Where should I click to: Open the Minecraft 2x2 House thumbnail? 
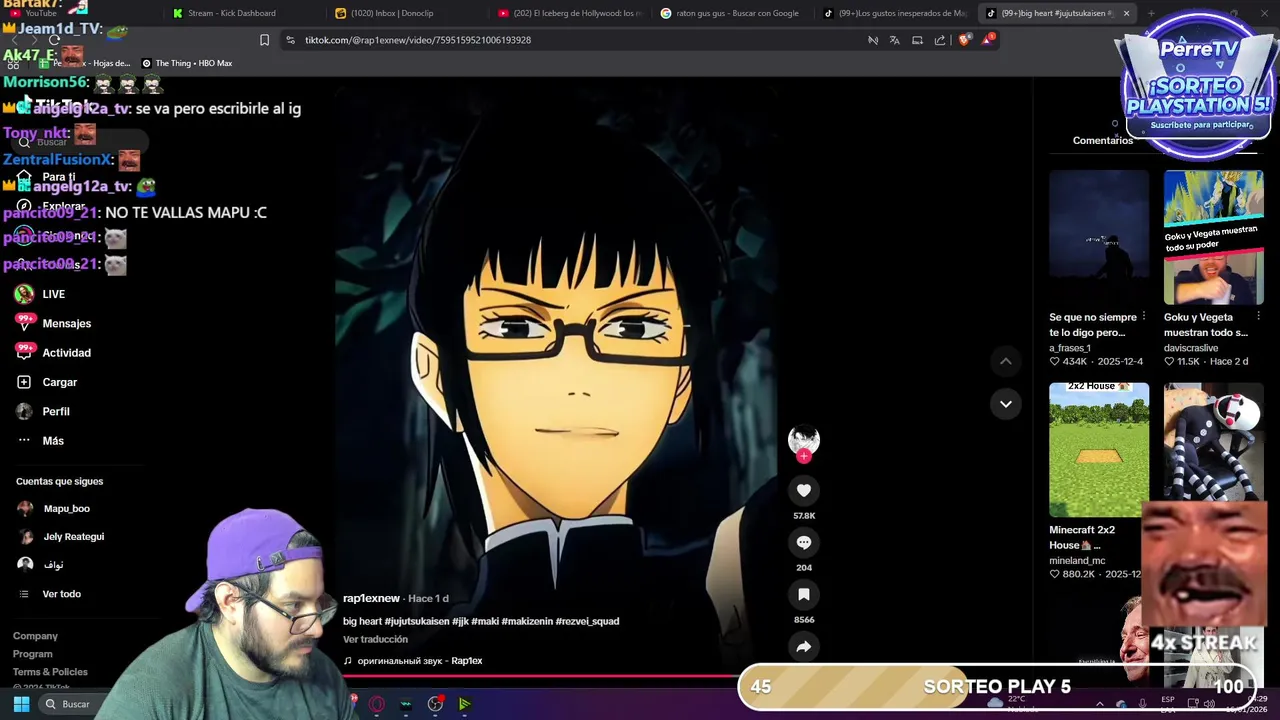[1099, 449]
